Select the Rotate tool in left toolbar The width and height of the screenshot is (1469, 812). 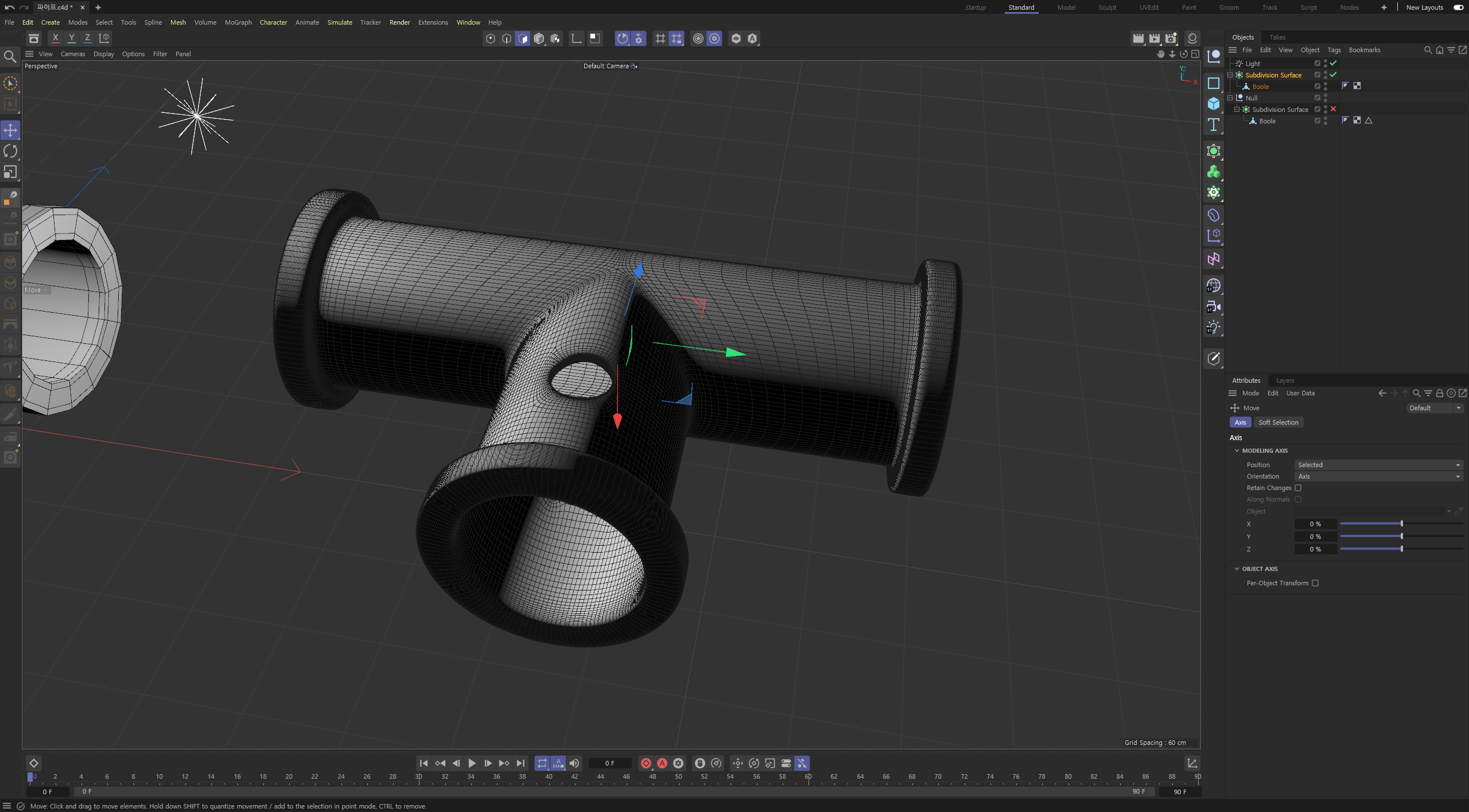[10, 151]
